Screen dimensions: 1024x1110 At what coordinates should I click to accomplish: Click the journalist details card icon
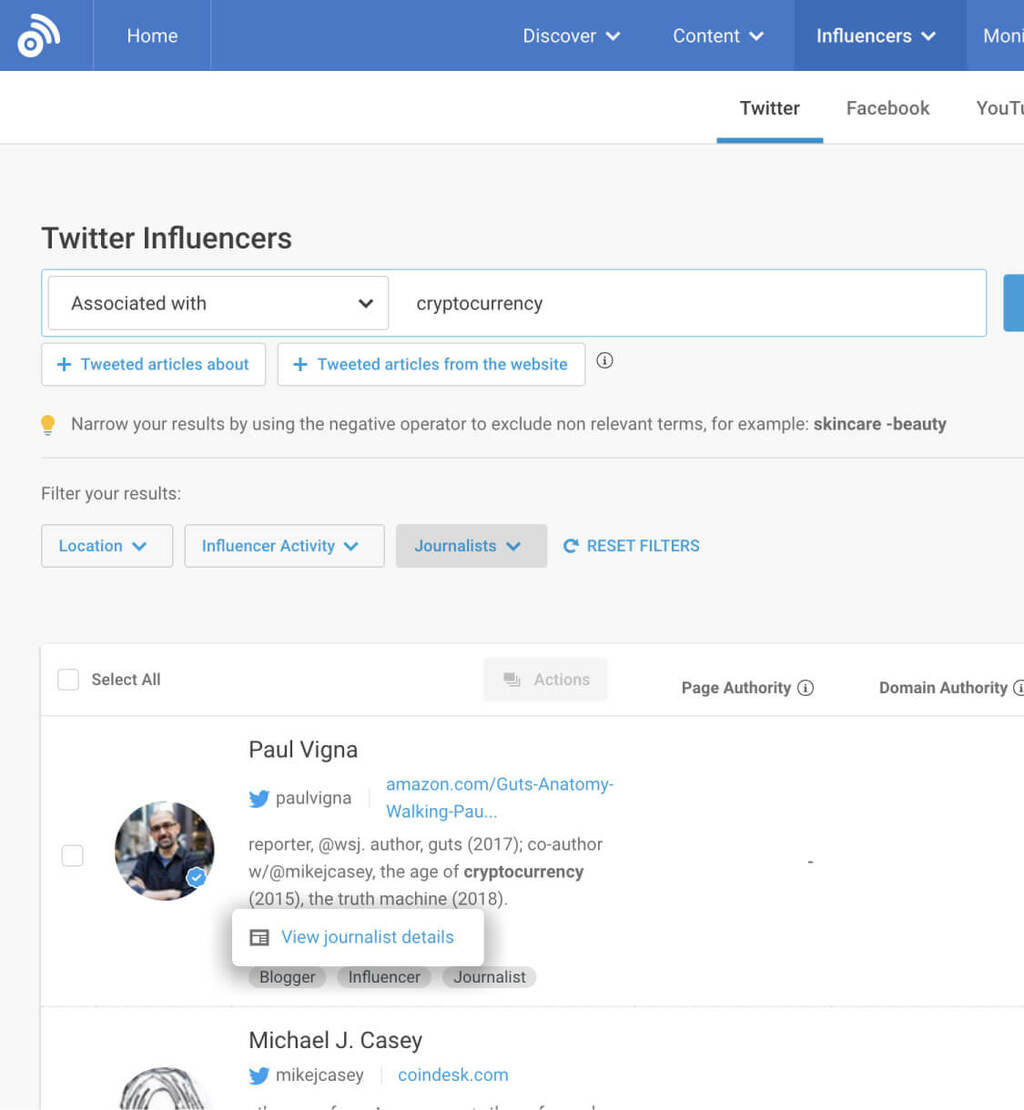point(259,938)
